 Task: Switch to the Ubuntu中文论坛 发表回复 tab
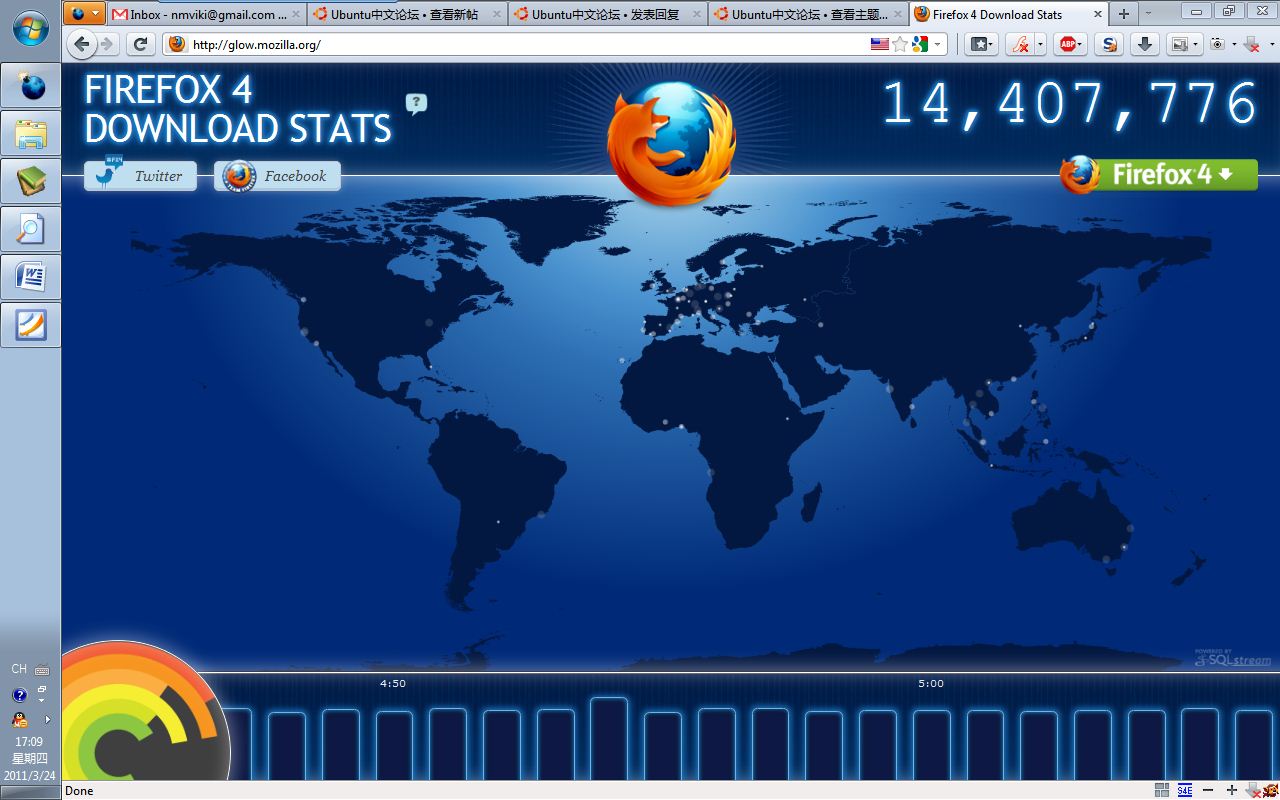607,14
